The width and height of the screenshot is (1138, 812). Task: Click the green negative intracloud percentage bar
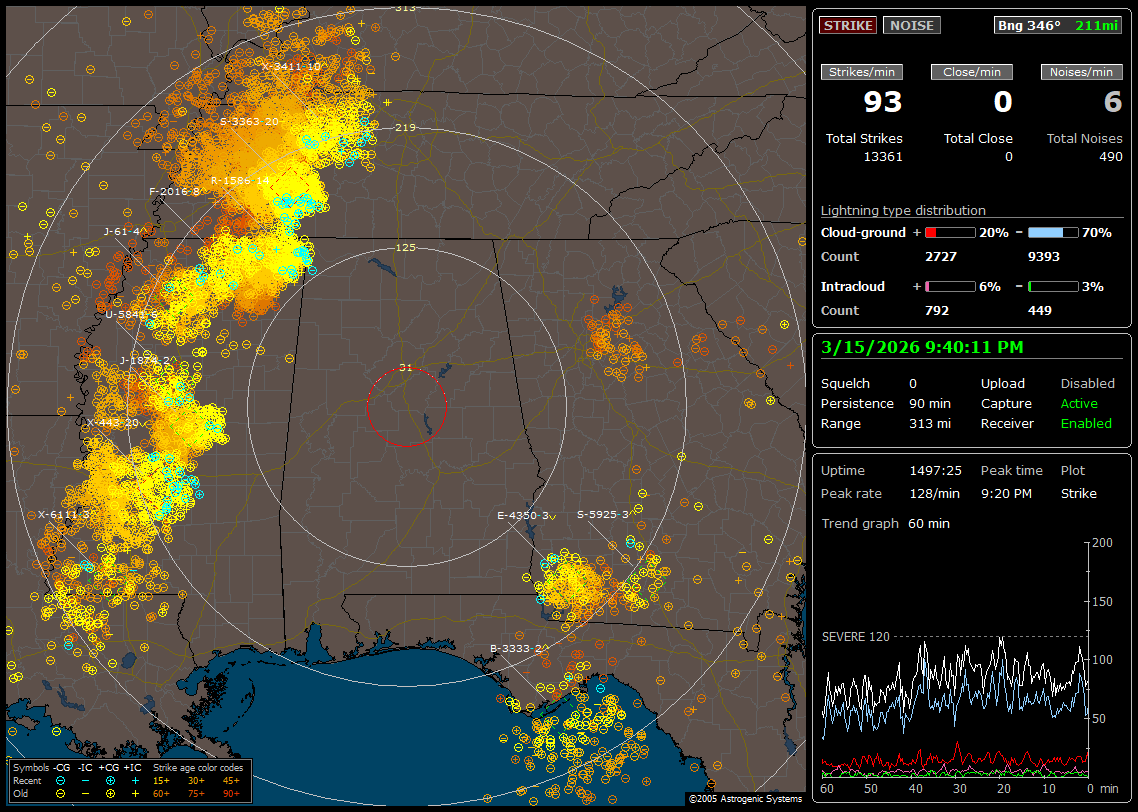(1053, 286)
